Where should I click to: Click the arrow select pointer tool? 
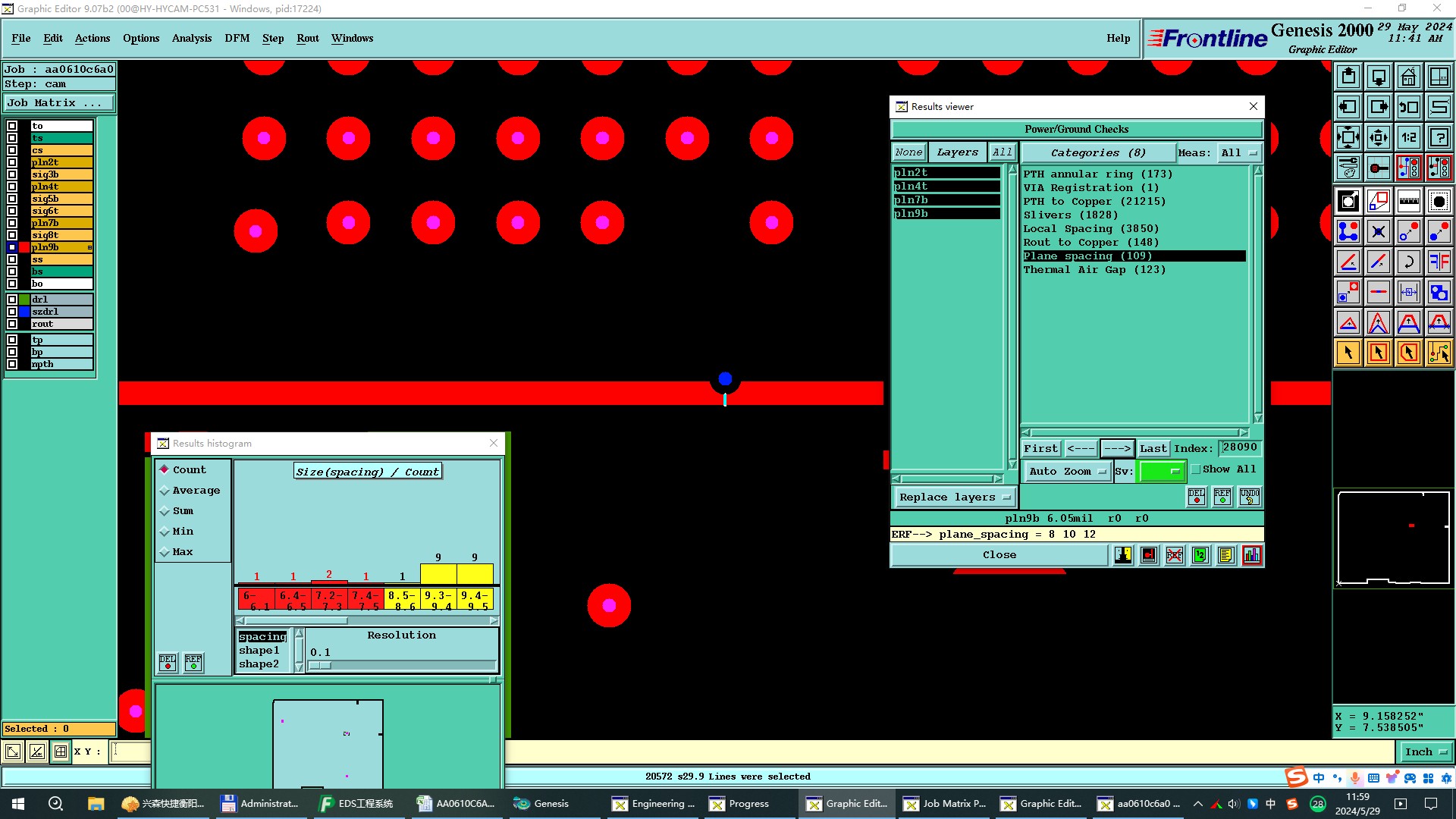[1348, 353]
